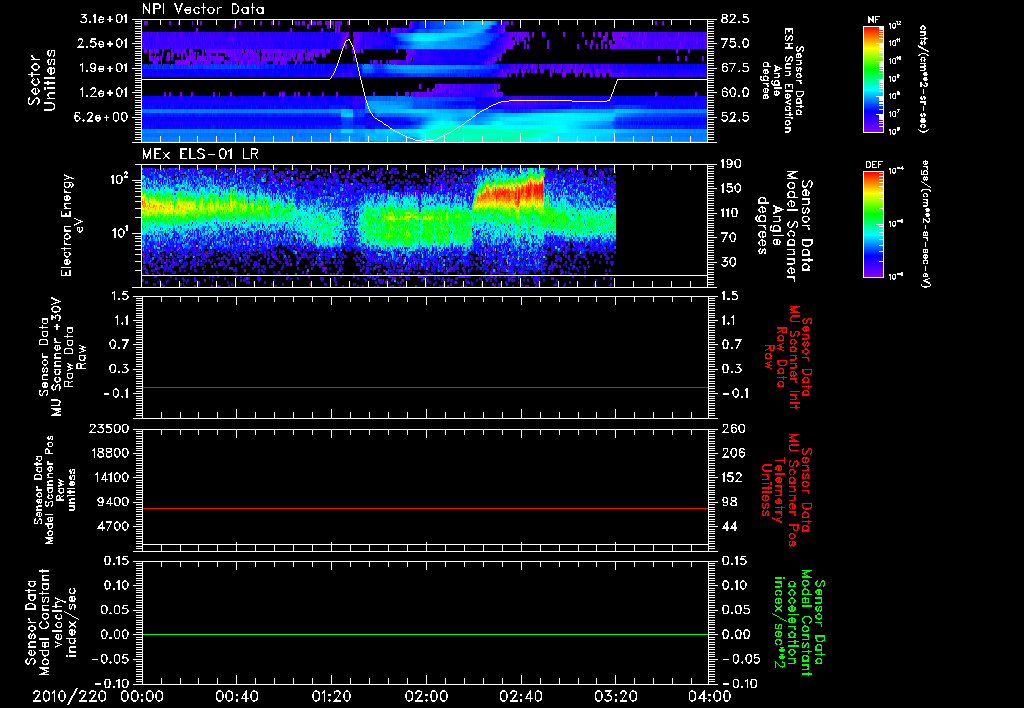Click the red line in Scanner Pos panel
1024x708 pixels.
tap(425, 508)
